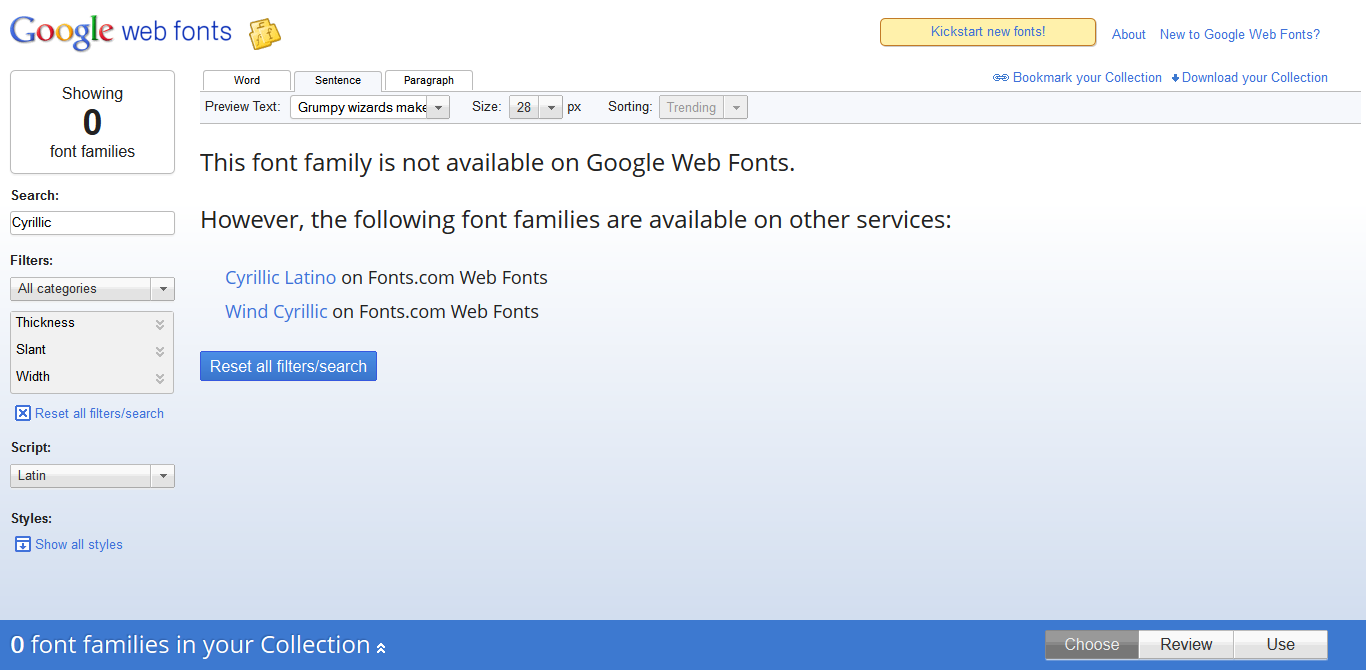The width and height of the screenshot is (1366, 670).
Task: Click the Search field containing Cyrillic
Action: coord(92,223)
